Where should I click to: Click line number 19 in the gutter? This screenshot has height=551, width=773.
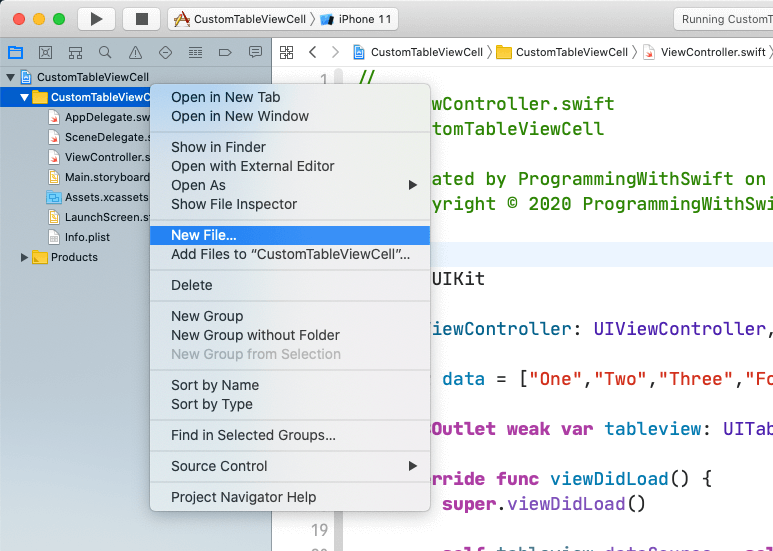319,530
